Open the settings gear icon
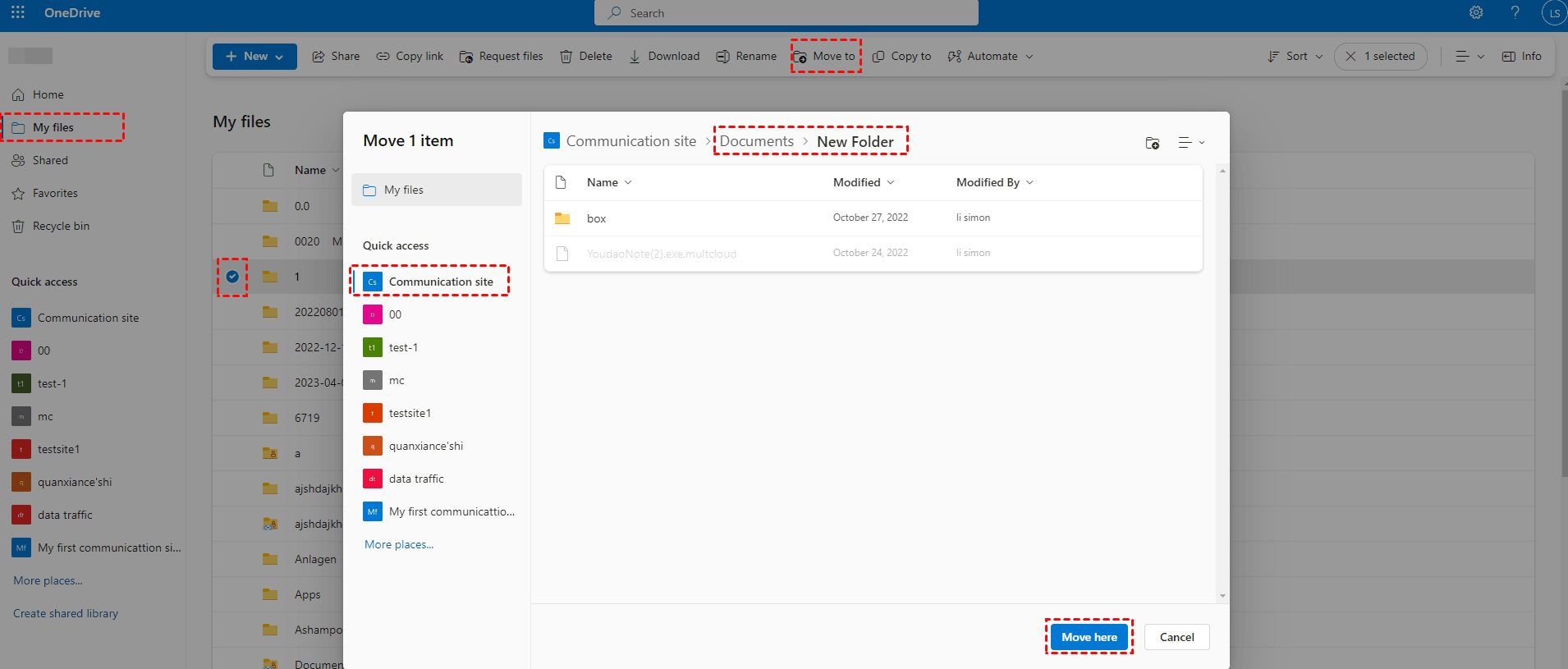 tap(1476, 12)
